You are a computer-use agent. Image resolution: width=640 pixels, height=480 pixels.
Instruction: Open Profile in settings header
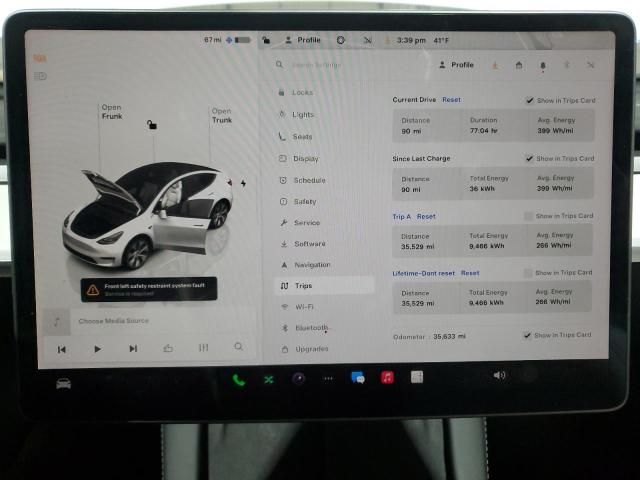pos(456,65)
